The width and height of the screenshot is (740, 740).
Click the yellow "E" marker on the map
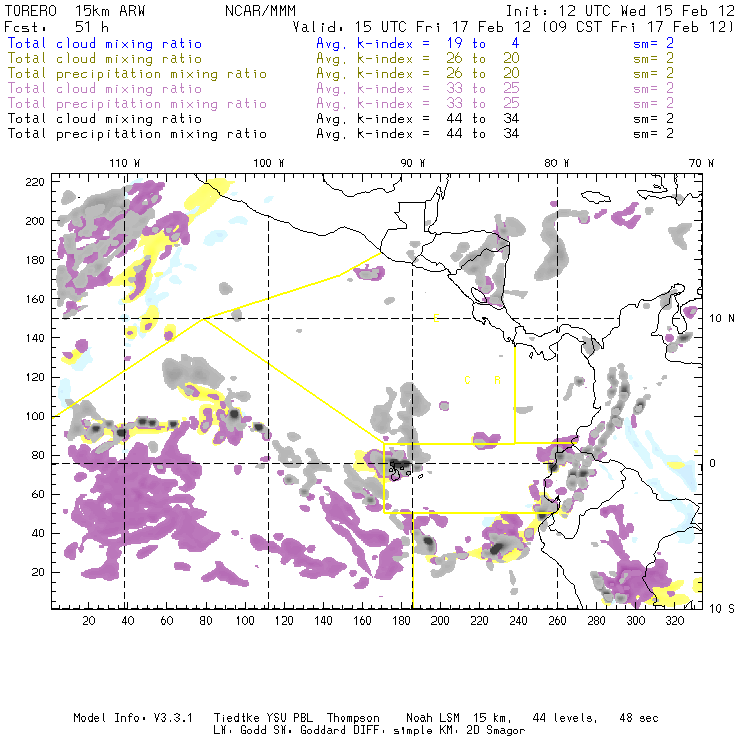437,318
